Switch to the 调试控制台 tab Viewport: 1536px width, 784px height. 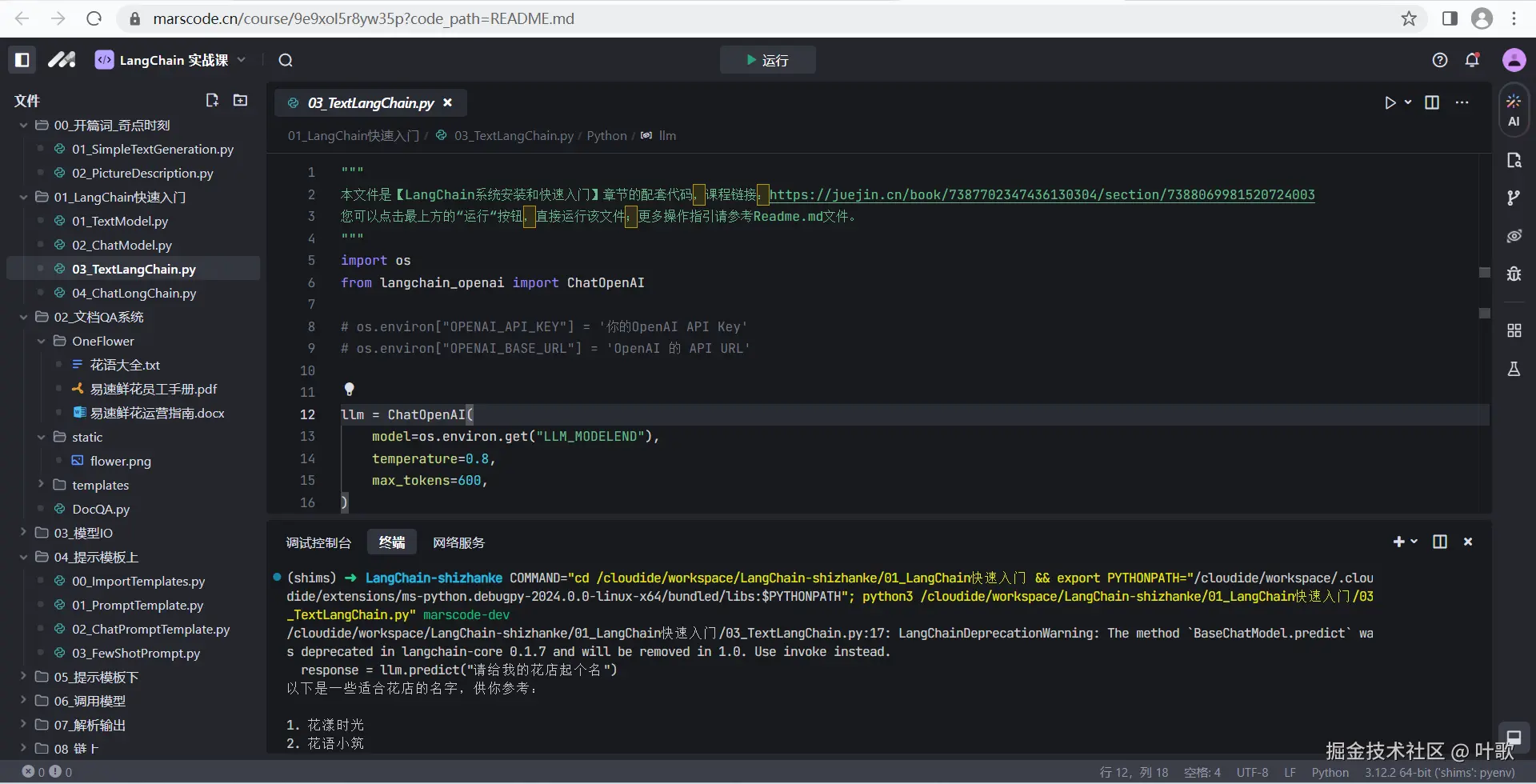(x=318, y=542)
